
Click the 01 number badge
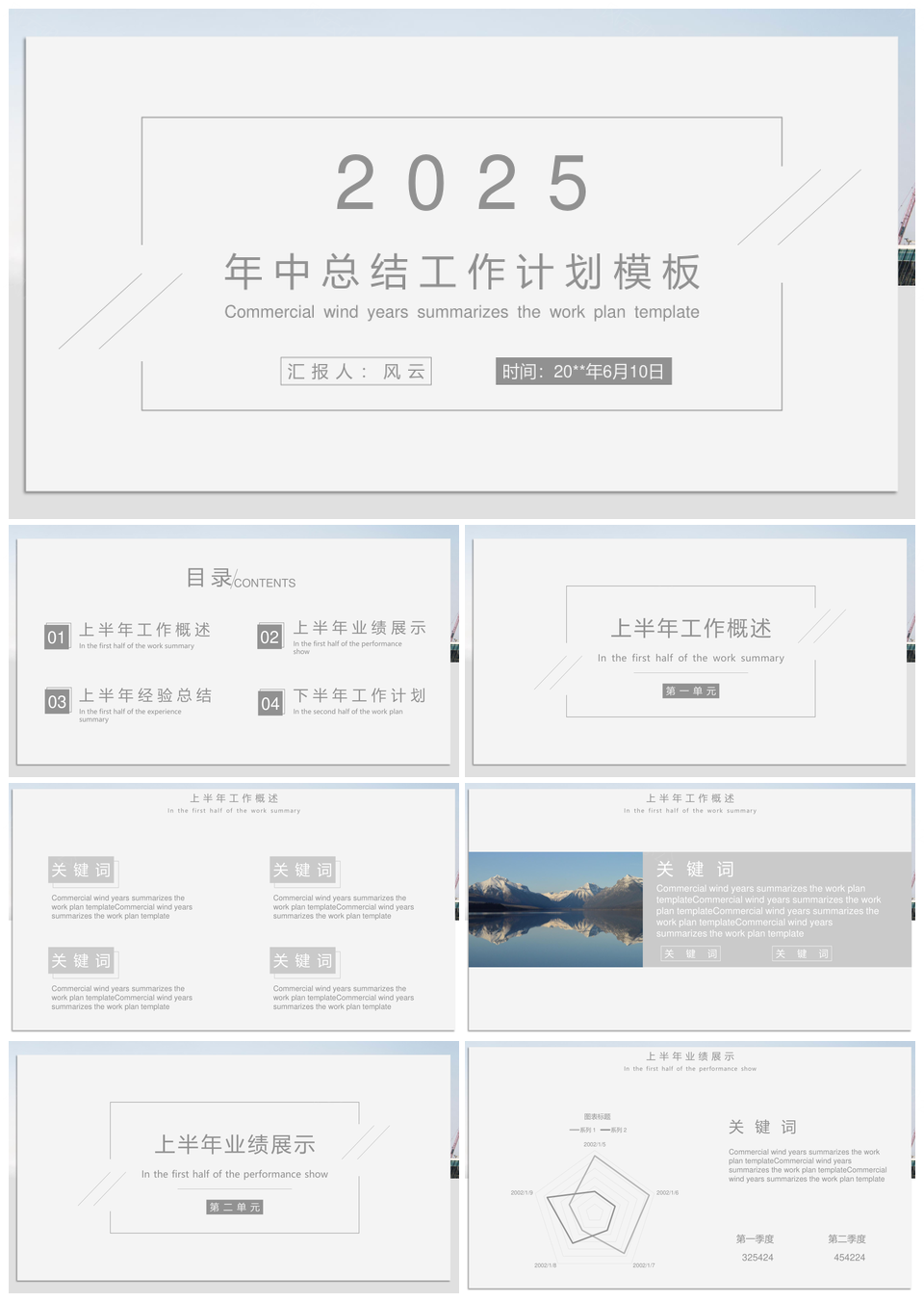57,637
